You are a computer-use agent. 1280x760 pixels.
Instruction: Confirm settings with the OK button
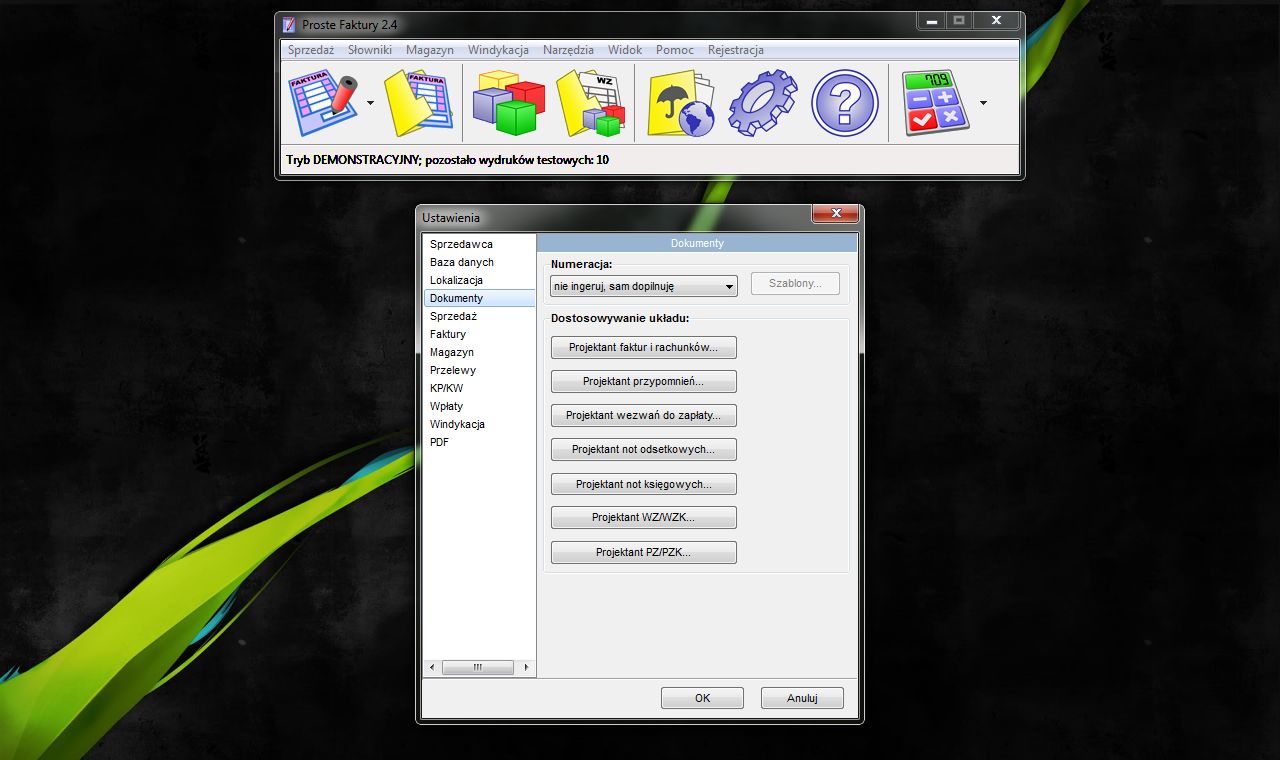[x=702, y=698]
